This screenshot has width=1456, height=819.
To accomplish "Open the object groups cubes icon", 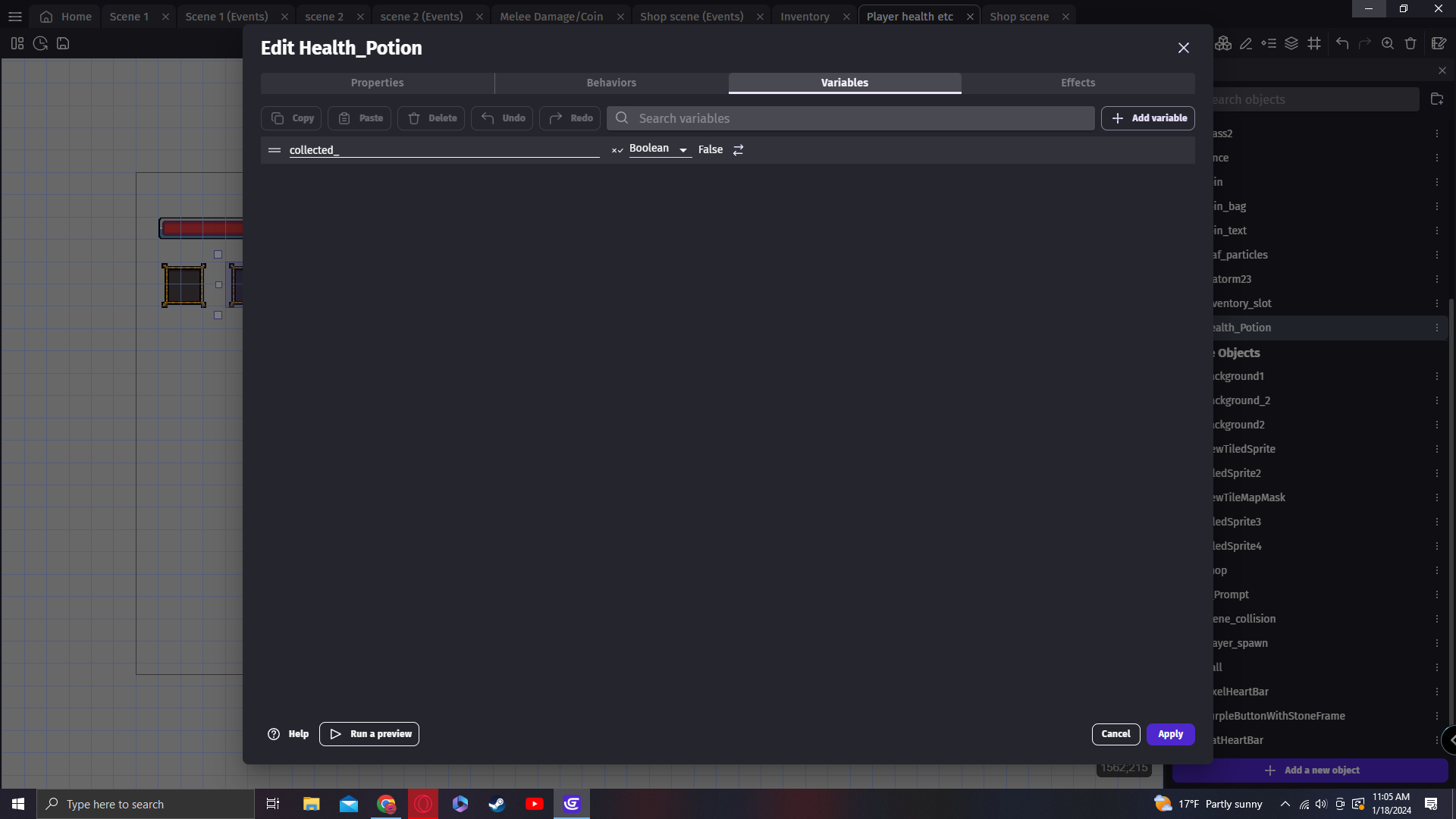I will coord(1223,44).
